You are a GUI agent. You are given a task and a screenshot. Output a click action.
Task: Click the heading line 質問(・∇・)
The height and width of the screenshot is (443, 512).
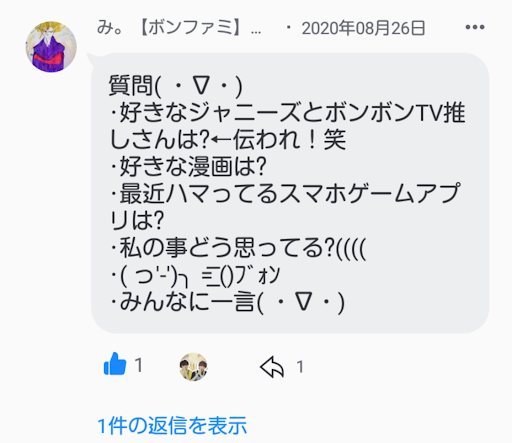click(x=175, y=86)
